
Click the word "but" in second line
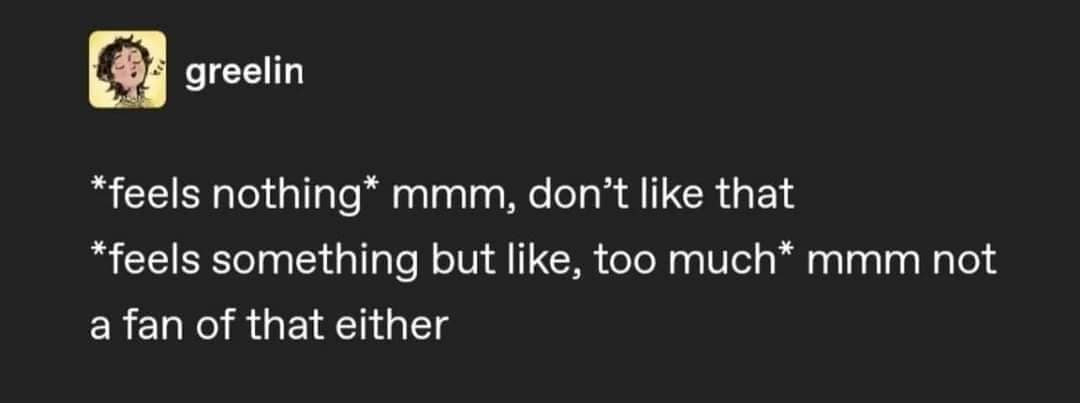[462, 261]
